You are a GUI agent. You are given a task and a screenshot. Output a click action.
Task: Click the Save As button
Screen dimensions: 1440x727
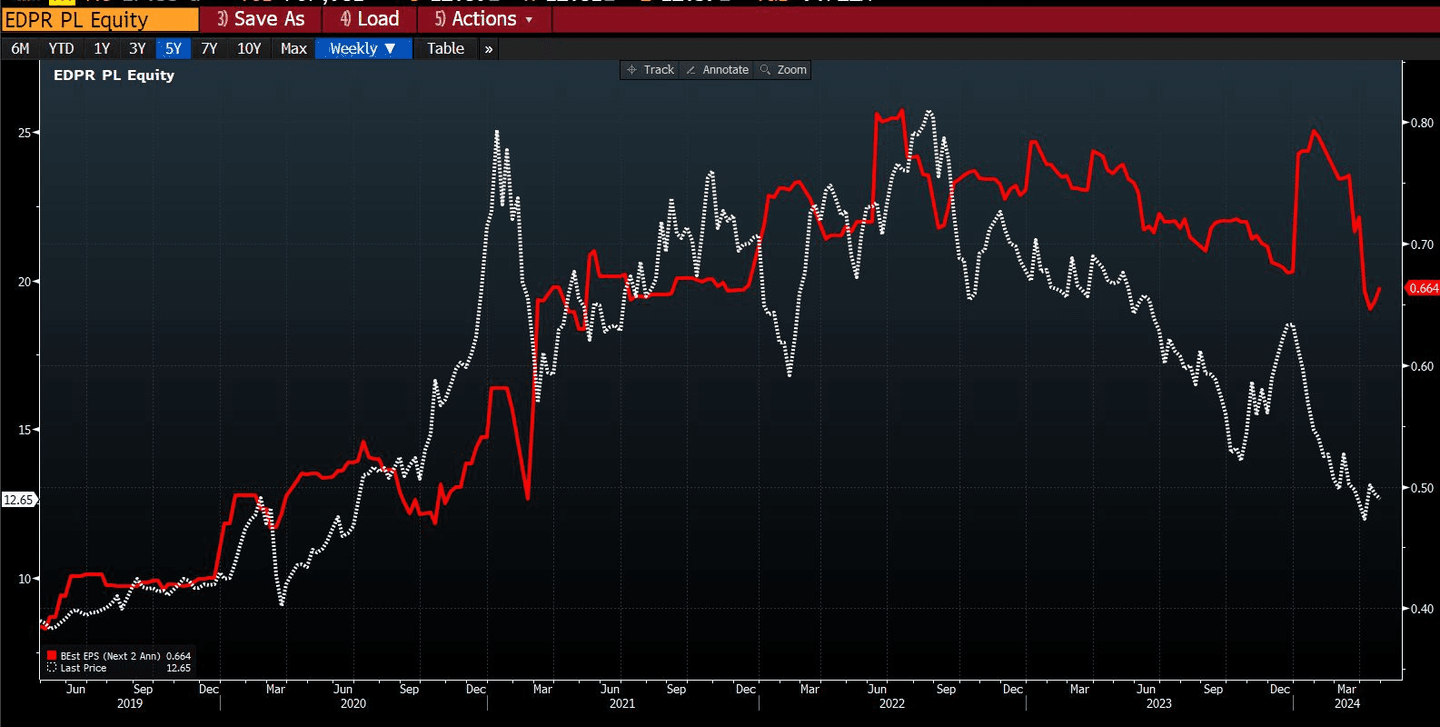pos(260,19)
